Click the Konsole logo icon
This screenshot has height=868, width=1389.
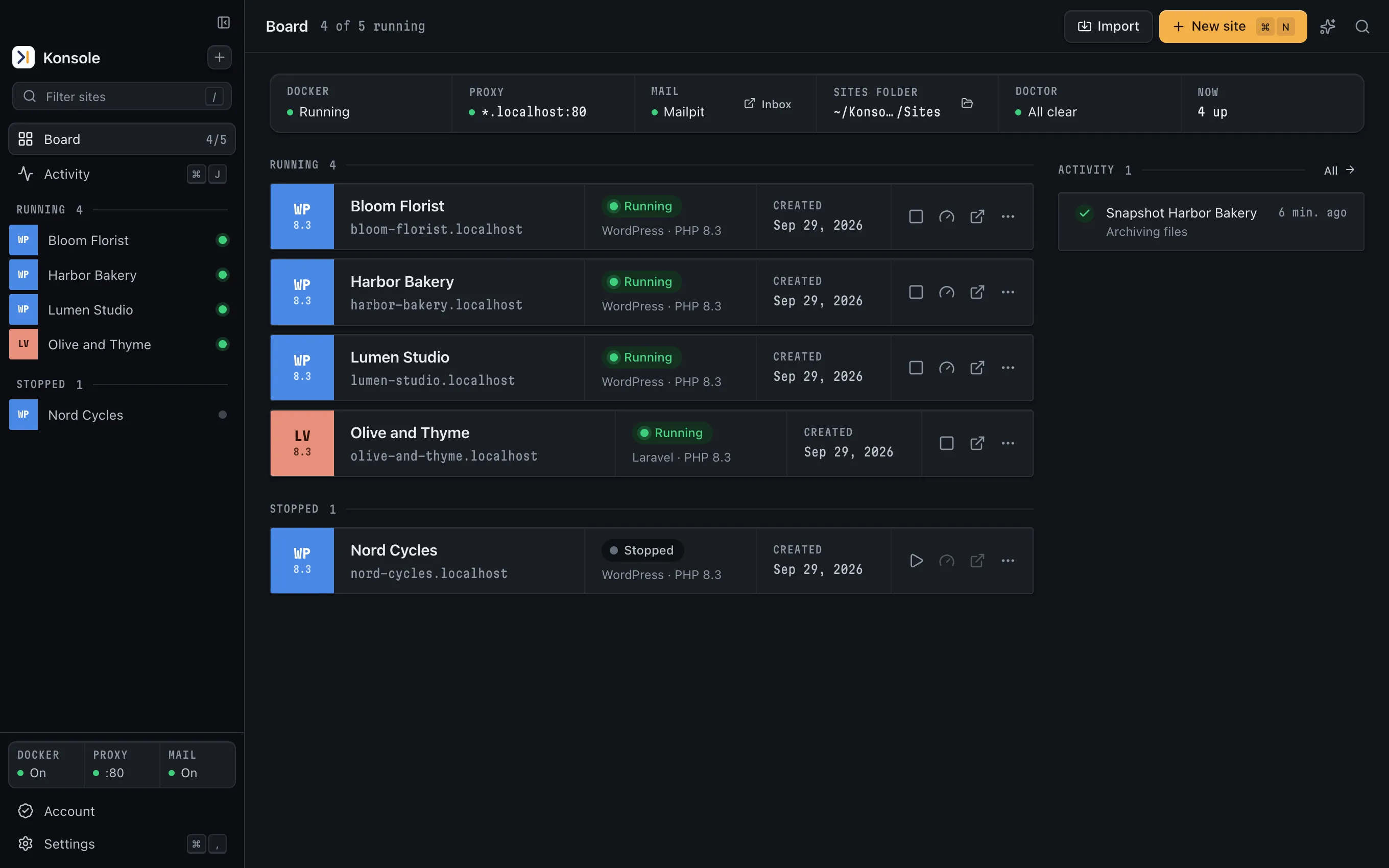(x=23, y=57)
